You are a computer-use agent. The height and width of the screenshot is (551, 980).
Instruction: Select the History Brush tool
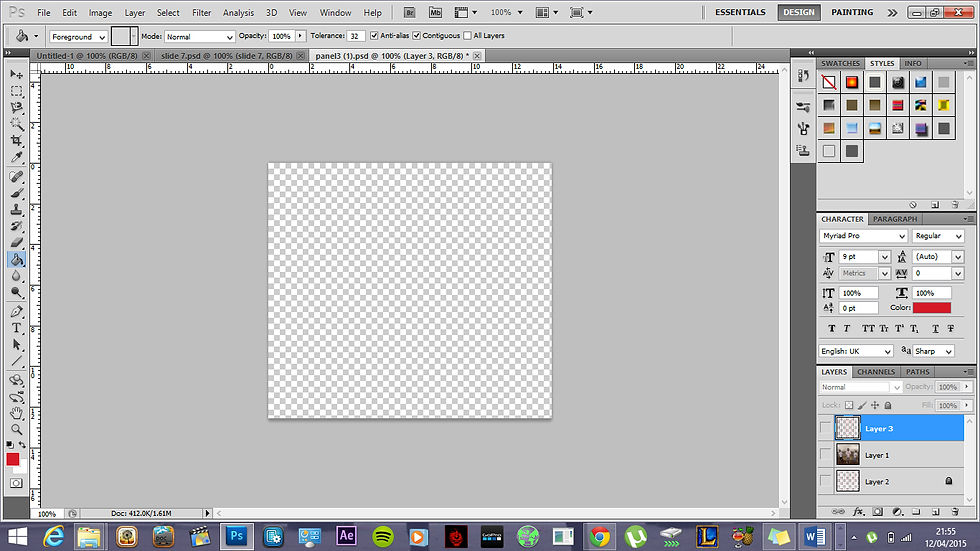point(16,226)
